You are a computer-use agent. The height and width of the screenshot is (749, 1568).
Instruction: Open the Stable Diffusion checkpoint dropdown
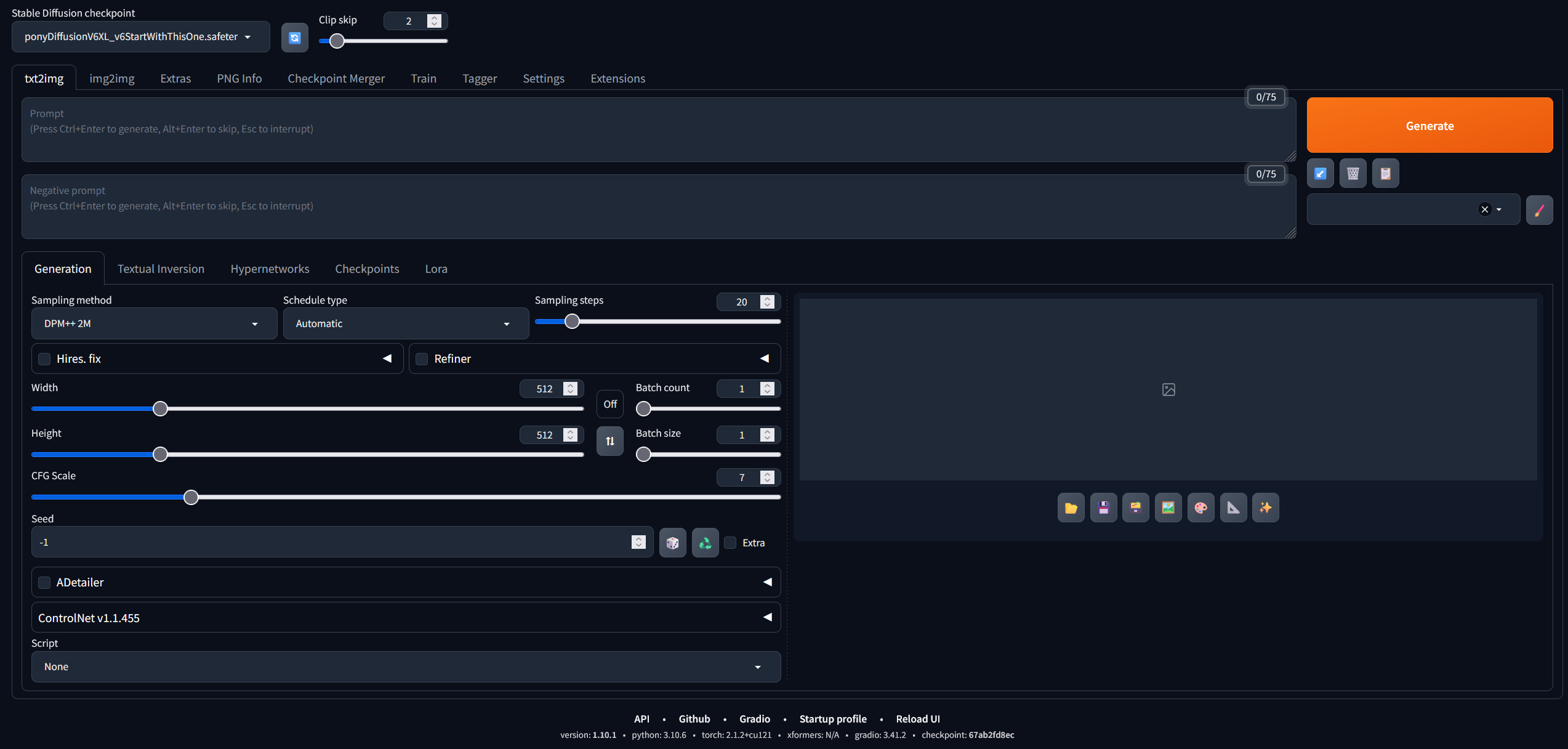pyautogui.click(x=140, y=37)
